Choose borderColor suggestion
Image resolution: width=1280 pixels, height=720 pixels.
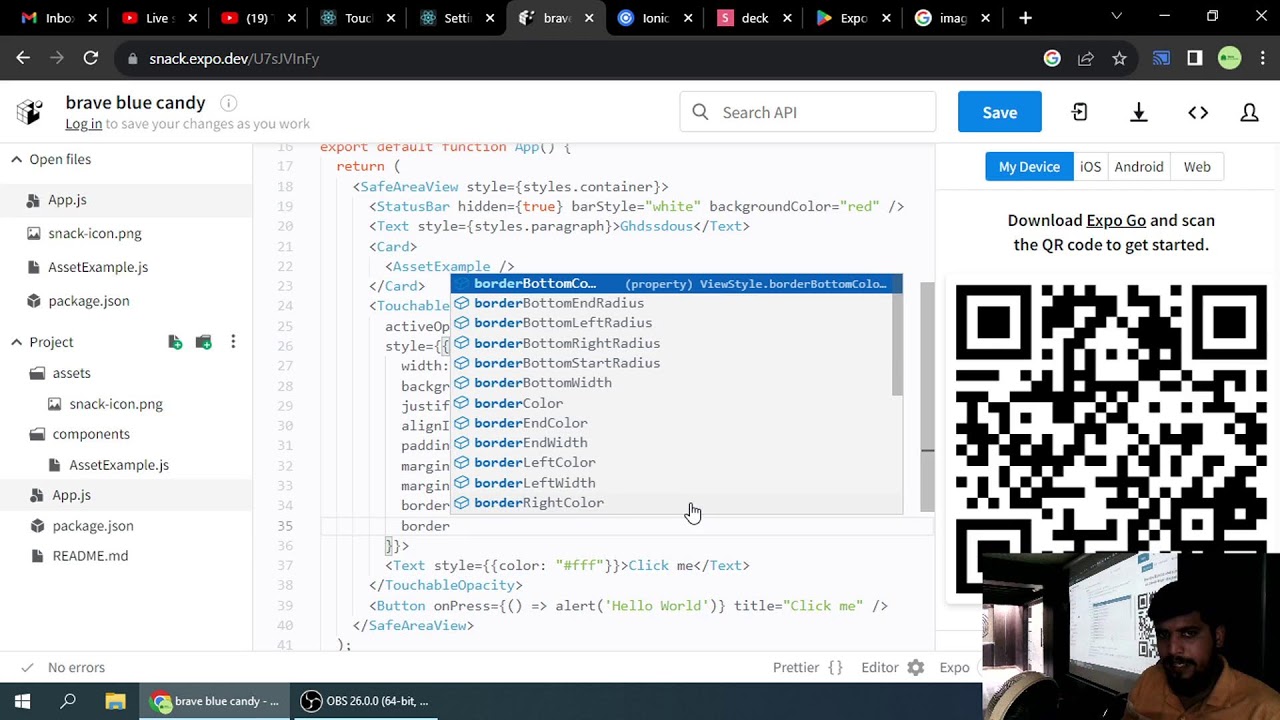coord(676,403)
